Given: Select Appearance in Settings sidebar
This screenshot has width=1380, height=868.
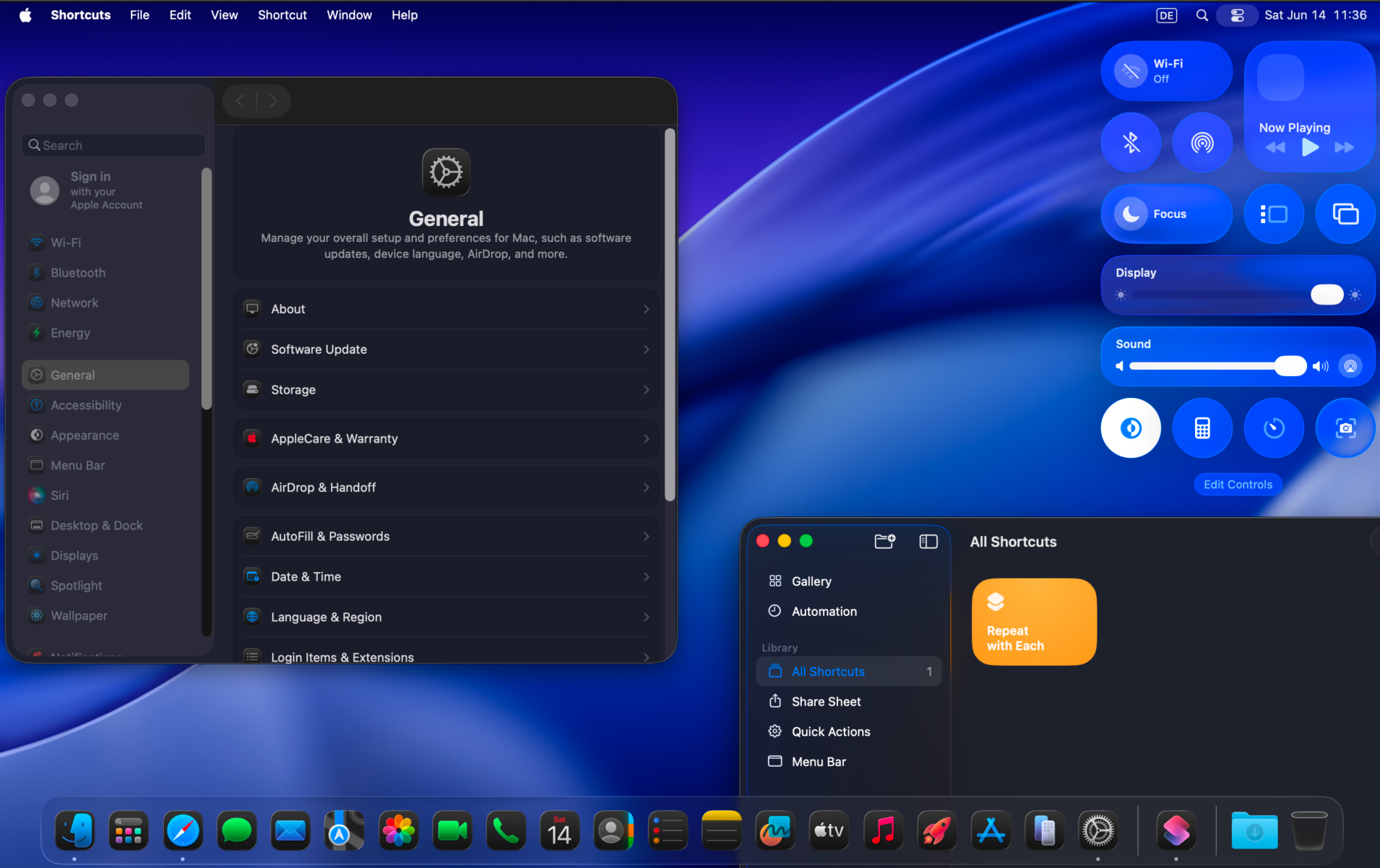Looking at the screenshot, I should [x=106, y=435].
